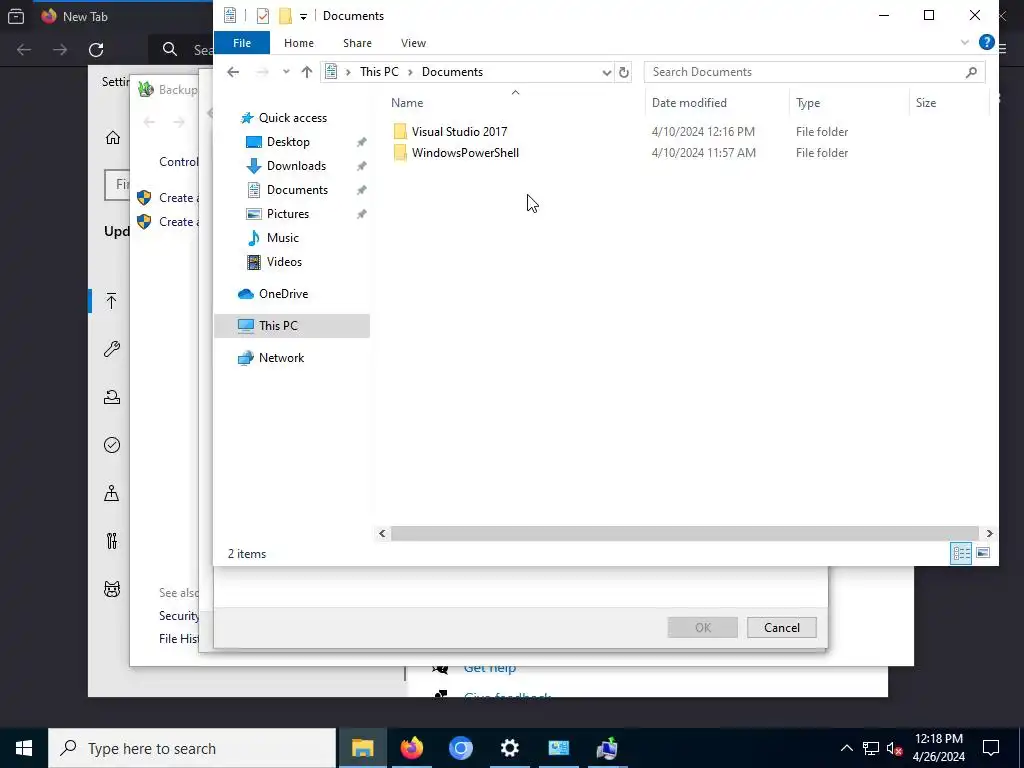Refresh the Documents folder
Image resolution: width=1024 pixels, height=768 pixels.
point(624,72)
